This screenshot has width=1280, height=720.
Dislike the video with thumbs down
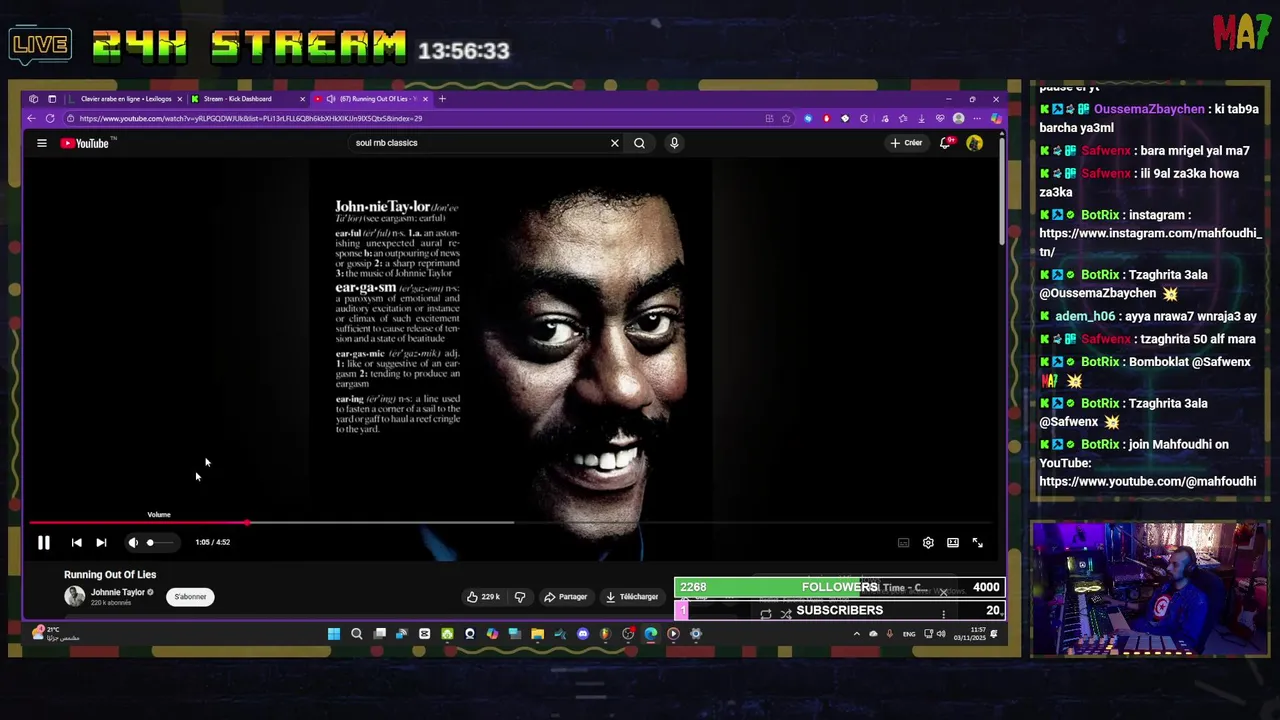tap(520, 597)
